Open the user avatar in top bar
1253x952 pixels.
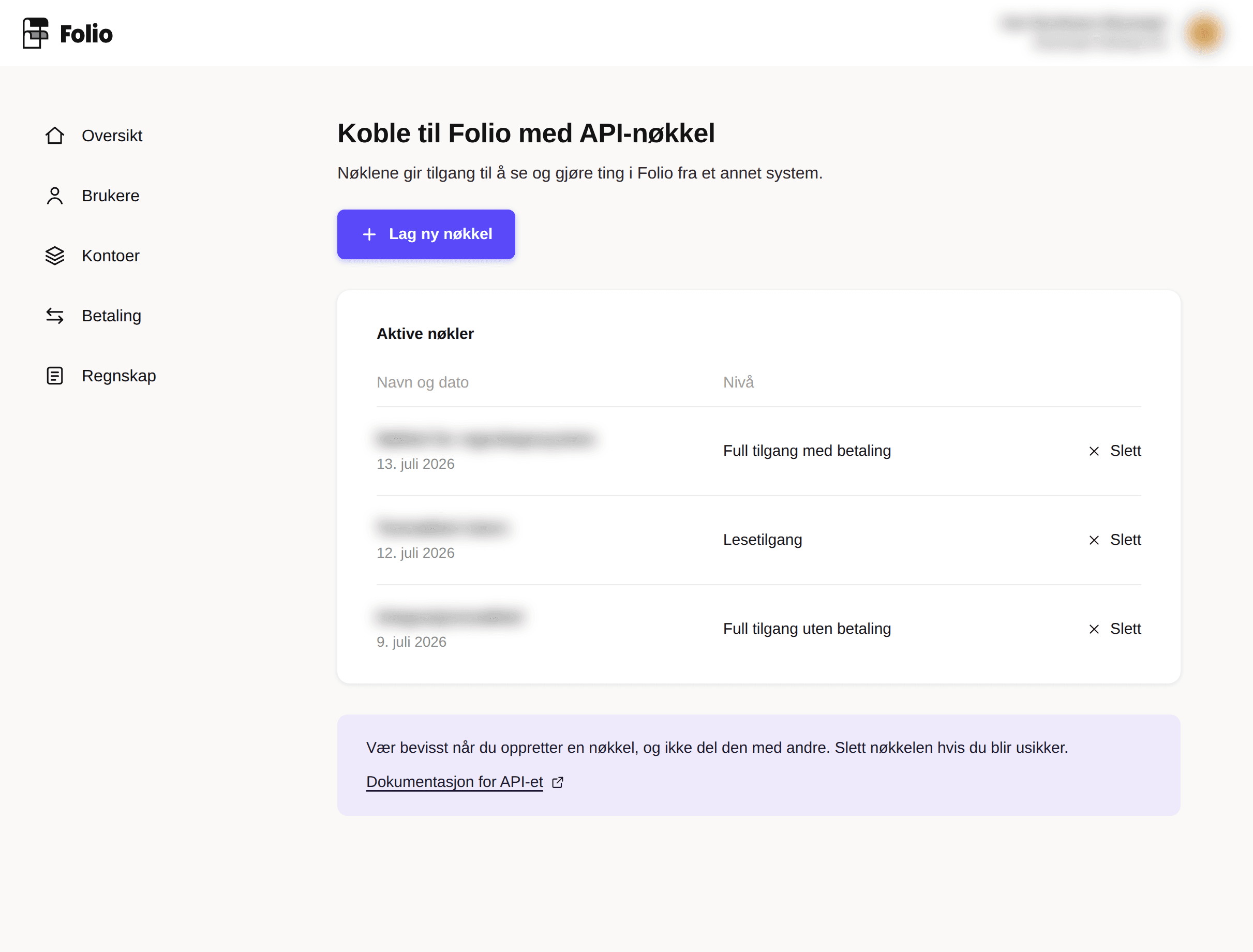point(1204,33)
